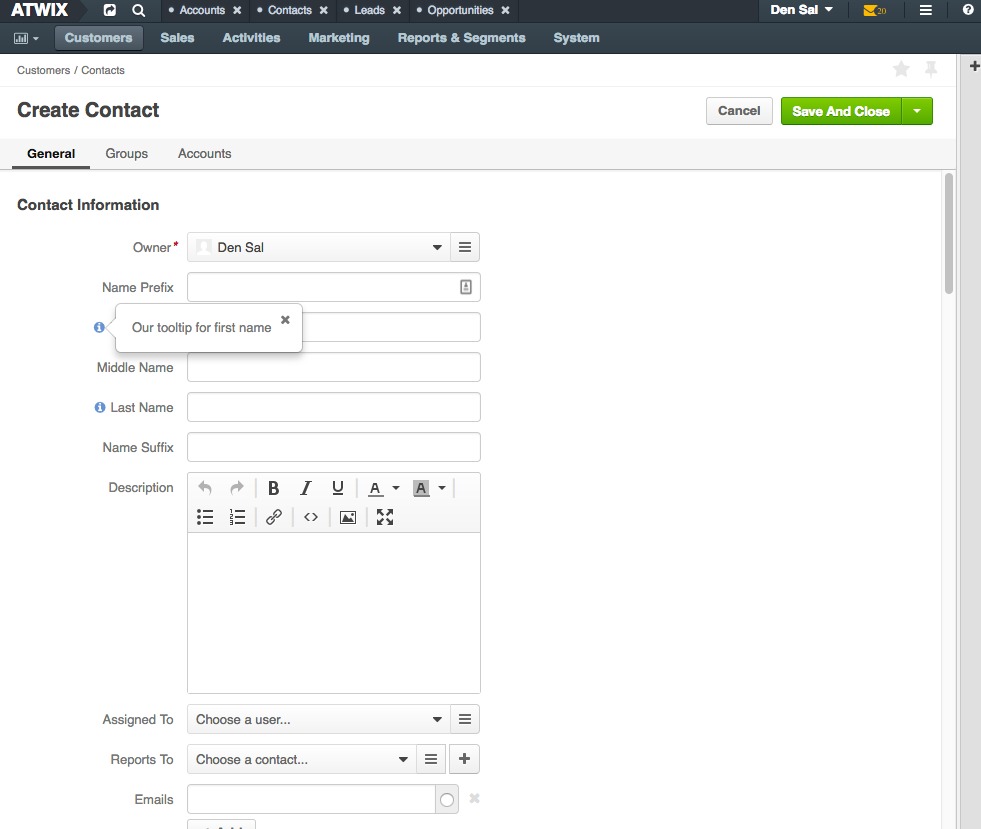The width and height of the screenshot is (981, 829).
Task: Open the Owner dropdown showing Den Sal
Action: click(318, 247)
